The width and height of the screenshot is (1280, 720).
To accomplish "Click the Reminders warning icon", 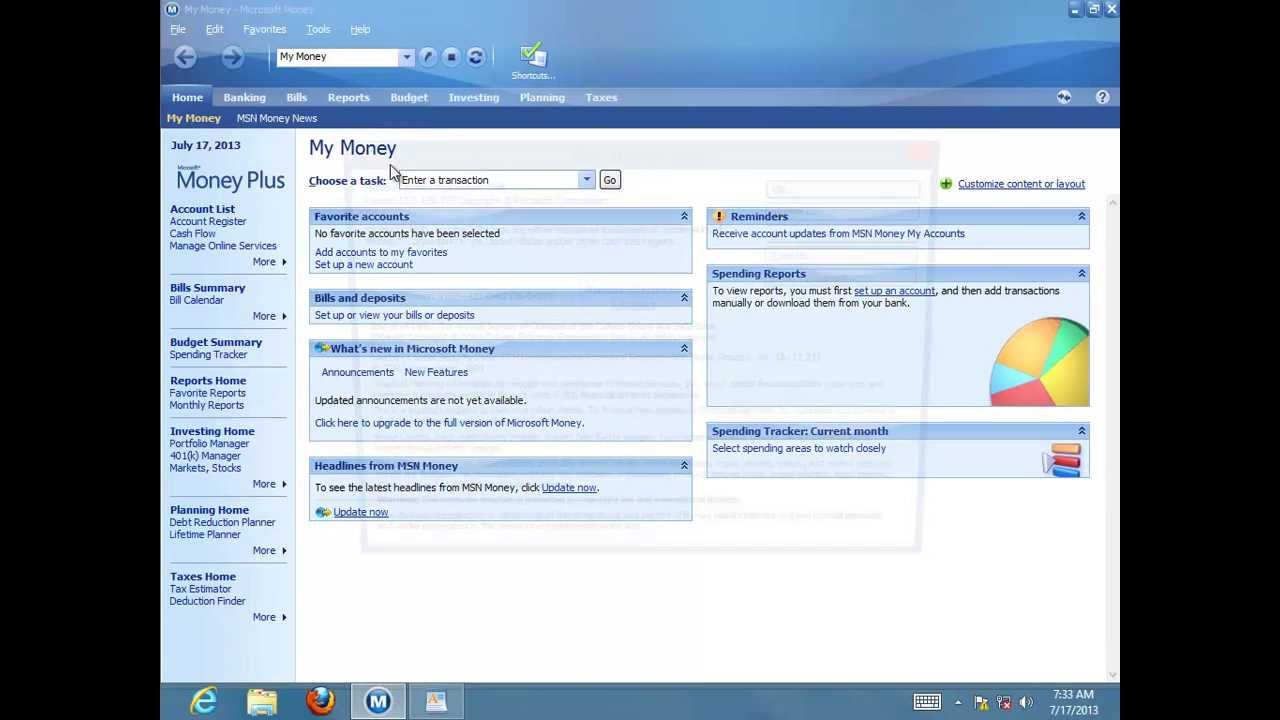I will pos(719,216).
